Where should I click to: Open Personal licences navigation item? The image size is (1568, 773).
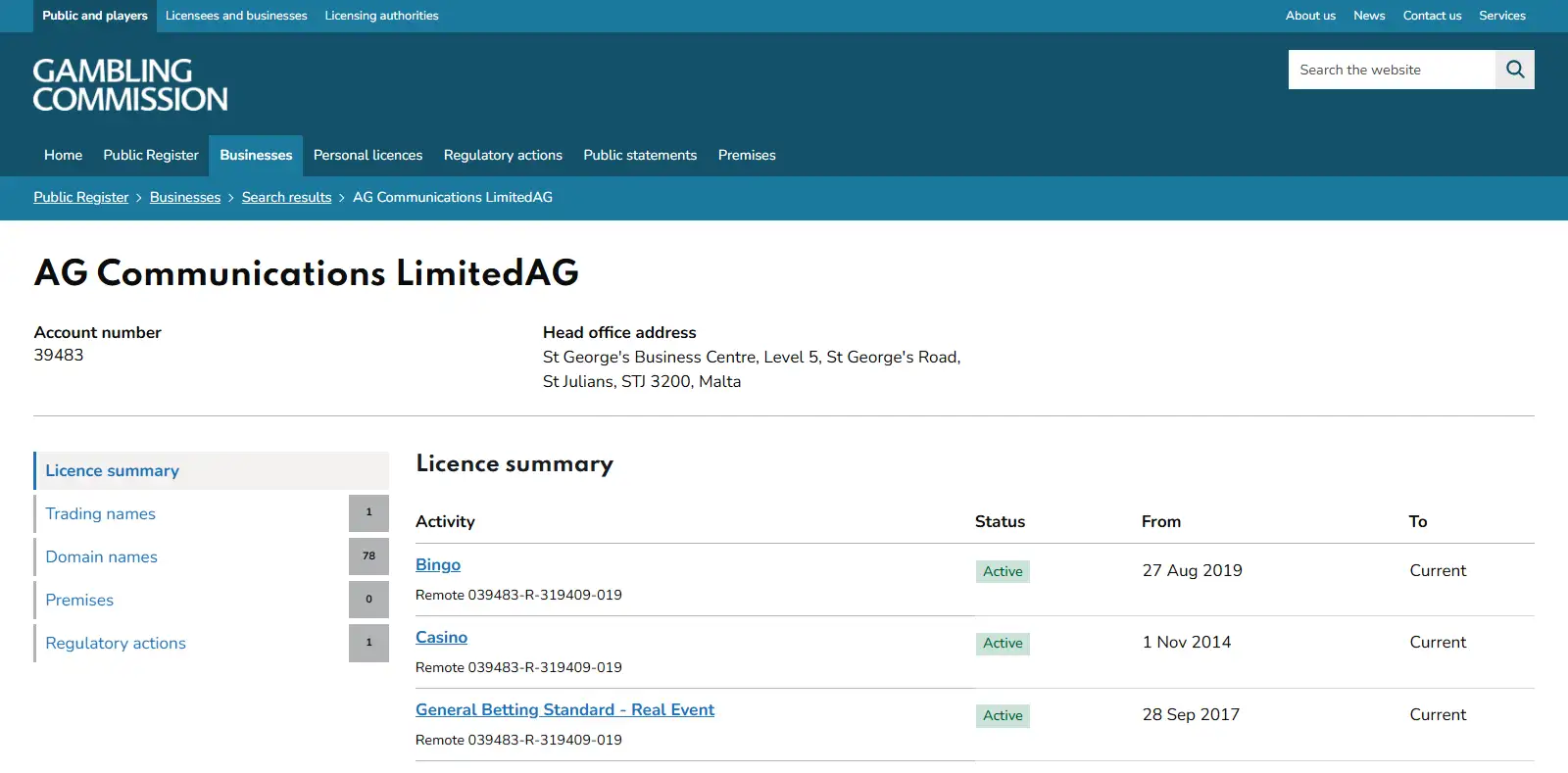click(367, 155)
